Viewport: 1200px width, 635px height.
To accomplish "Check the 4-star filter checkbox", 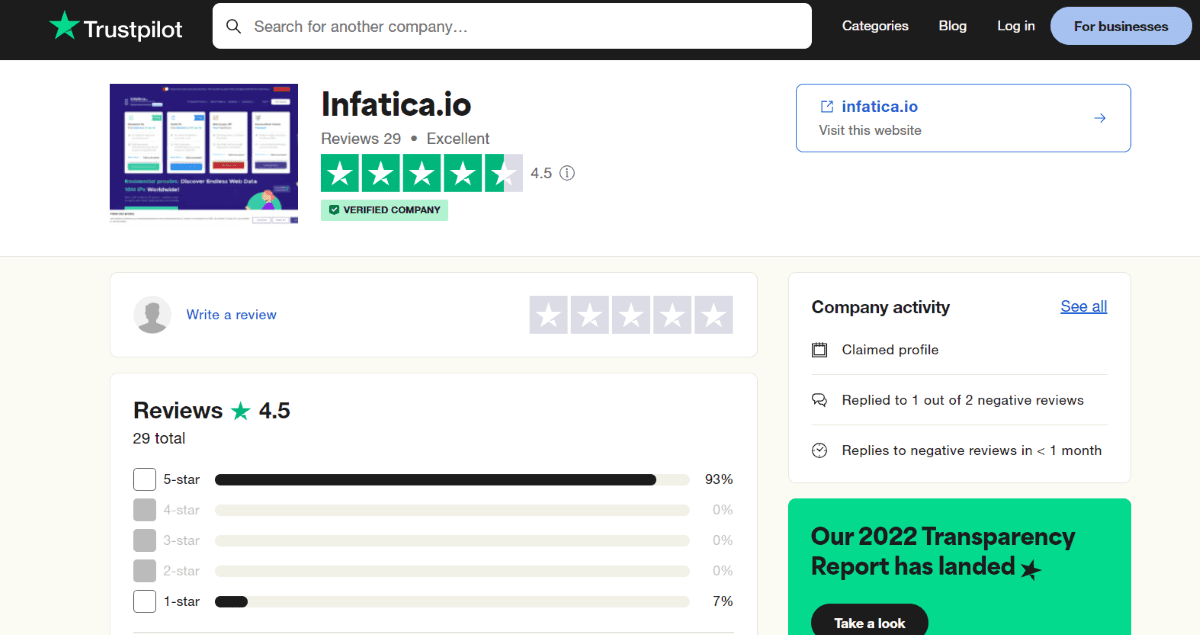I will (x=145, y=510).
